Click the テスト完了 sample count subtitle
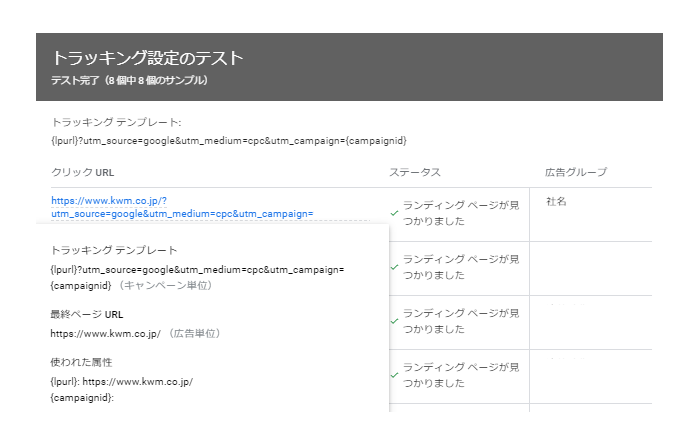This screenshot has height=445, width=700. [129, 80]
